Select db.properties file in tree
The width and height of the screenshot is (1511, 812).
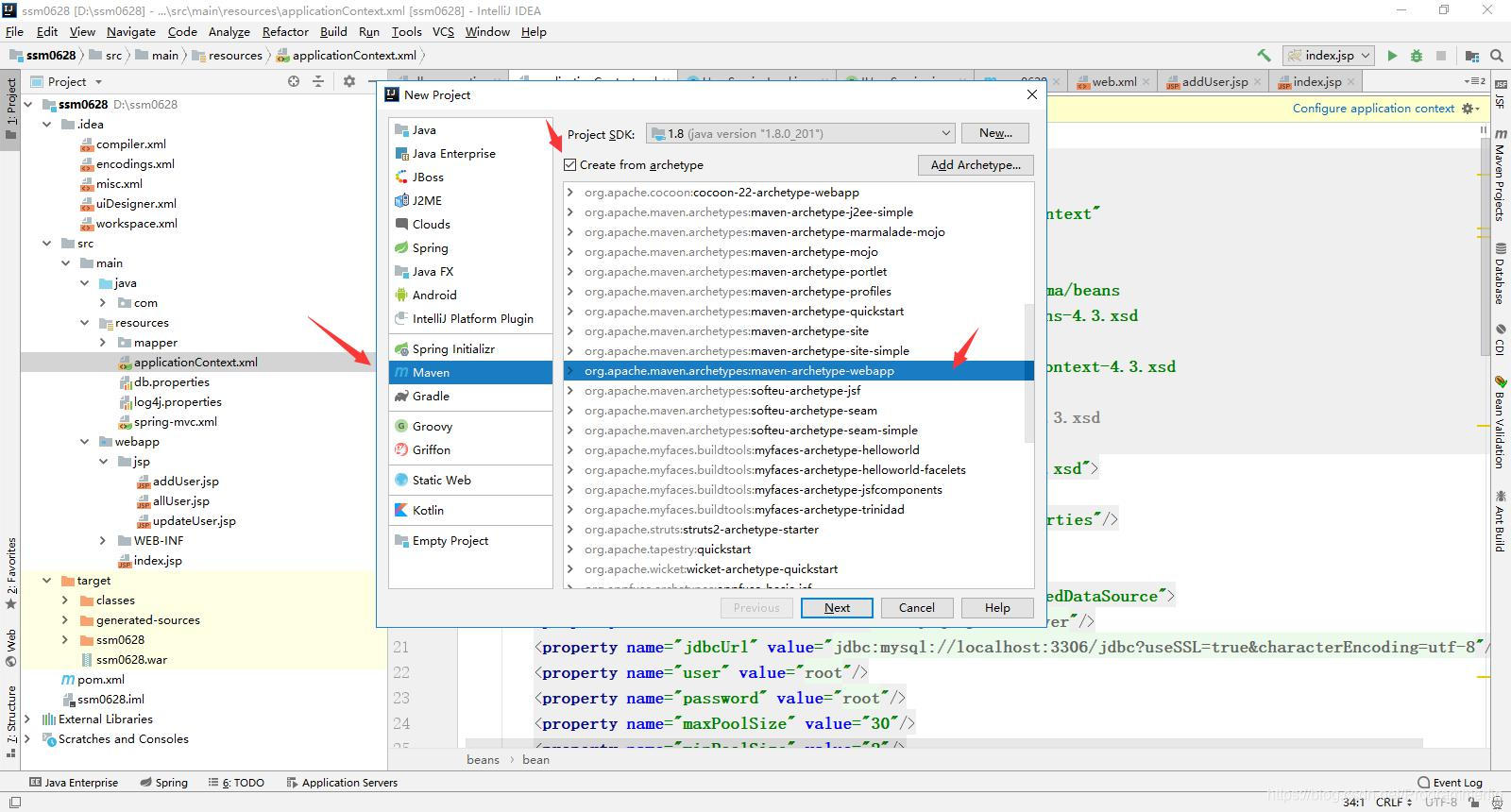tap(171, 381)
